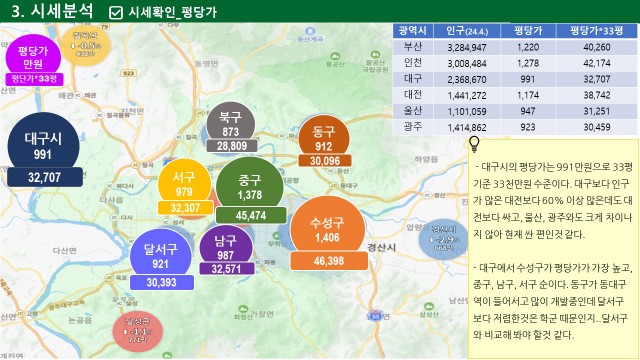The image size is (640, 360).
Task: Click the yellow 서구 979 circle
Action: 184,184
